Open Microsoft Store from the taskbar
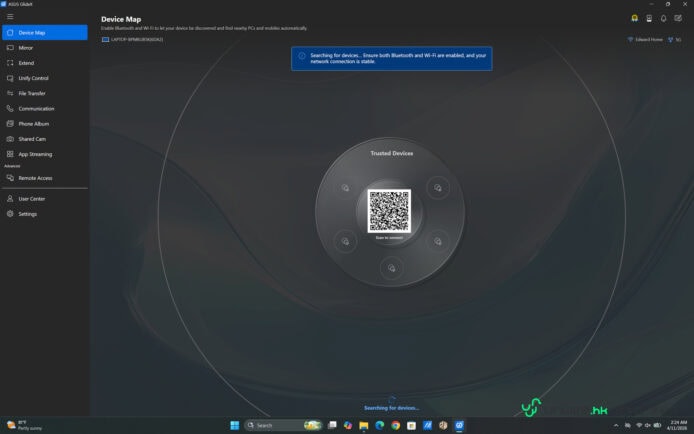The height and width of the screenshot is (434, 694). pos(411,425)
